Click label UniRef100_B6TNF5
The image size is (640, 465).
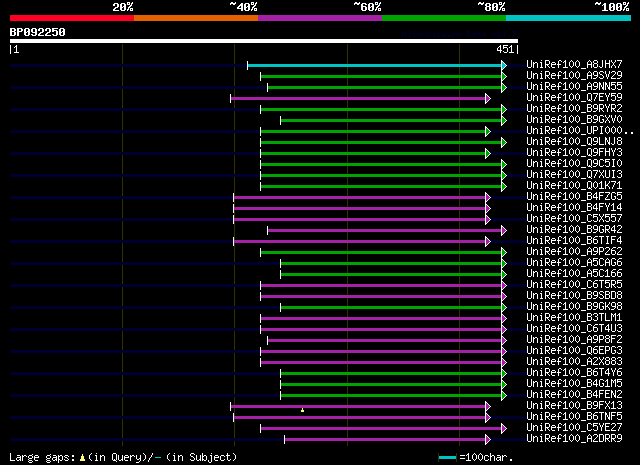click(574, 417)
